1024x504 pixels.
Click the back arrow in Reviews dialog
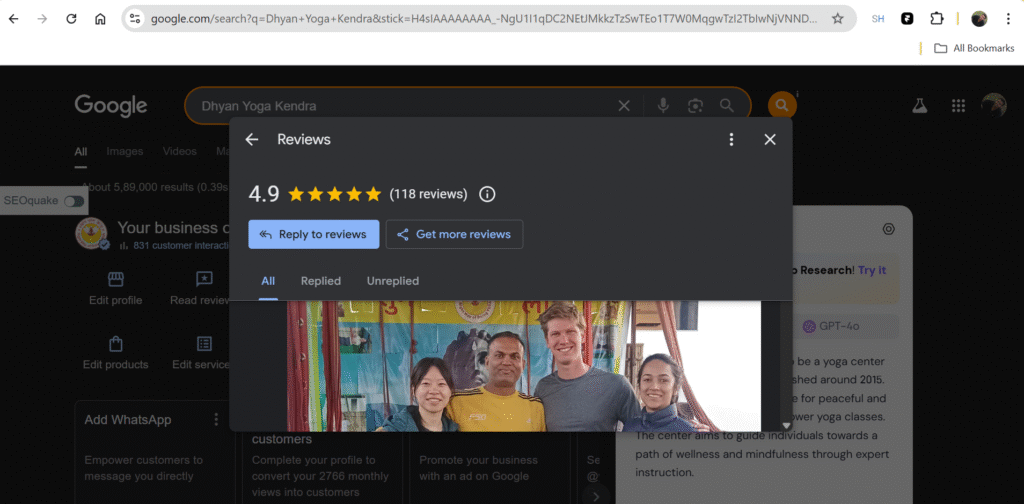[x=252, y=140]
